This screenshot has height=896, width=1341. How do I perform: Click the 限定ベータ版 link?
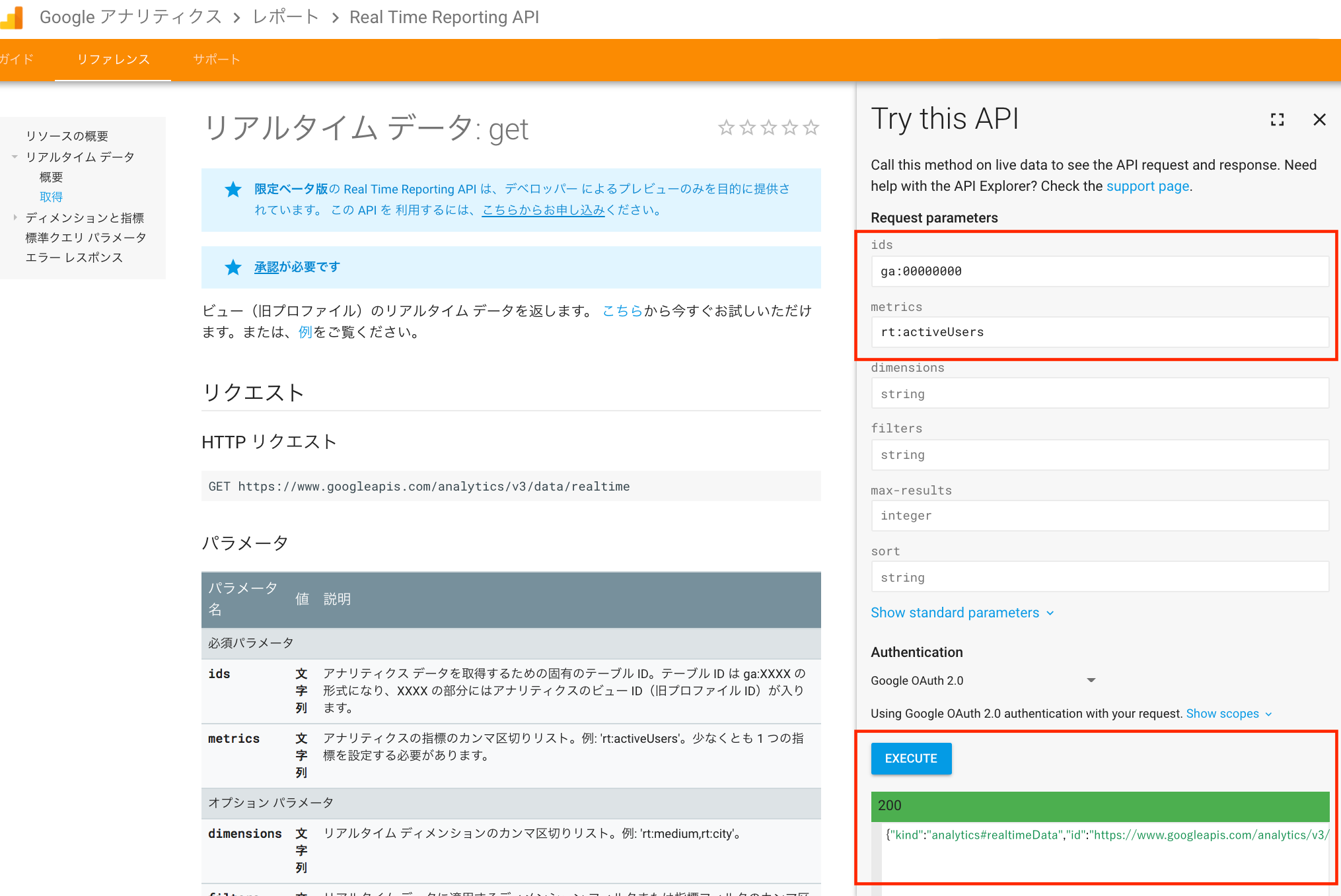291,189
